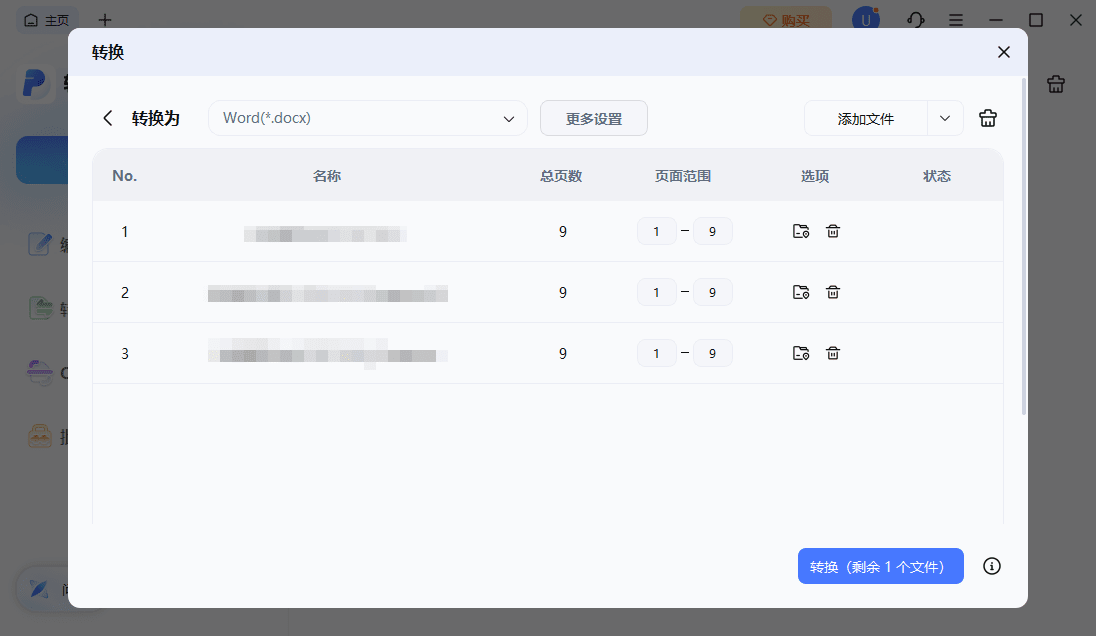Click the 页面范围 column header
1096x636 pixels.
pos(683,176)
